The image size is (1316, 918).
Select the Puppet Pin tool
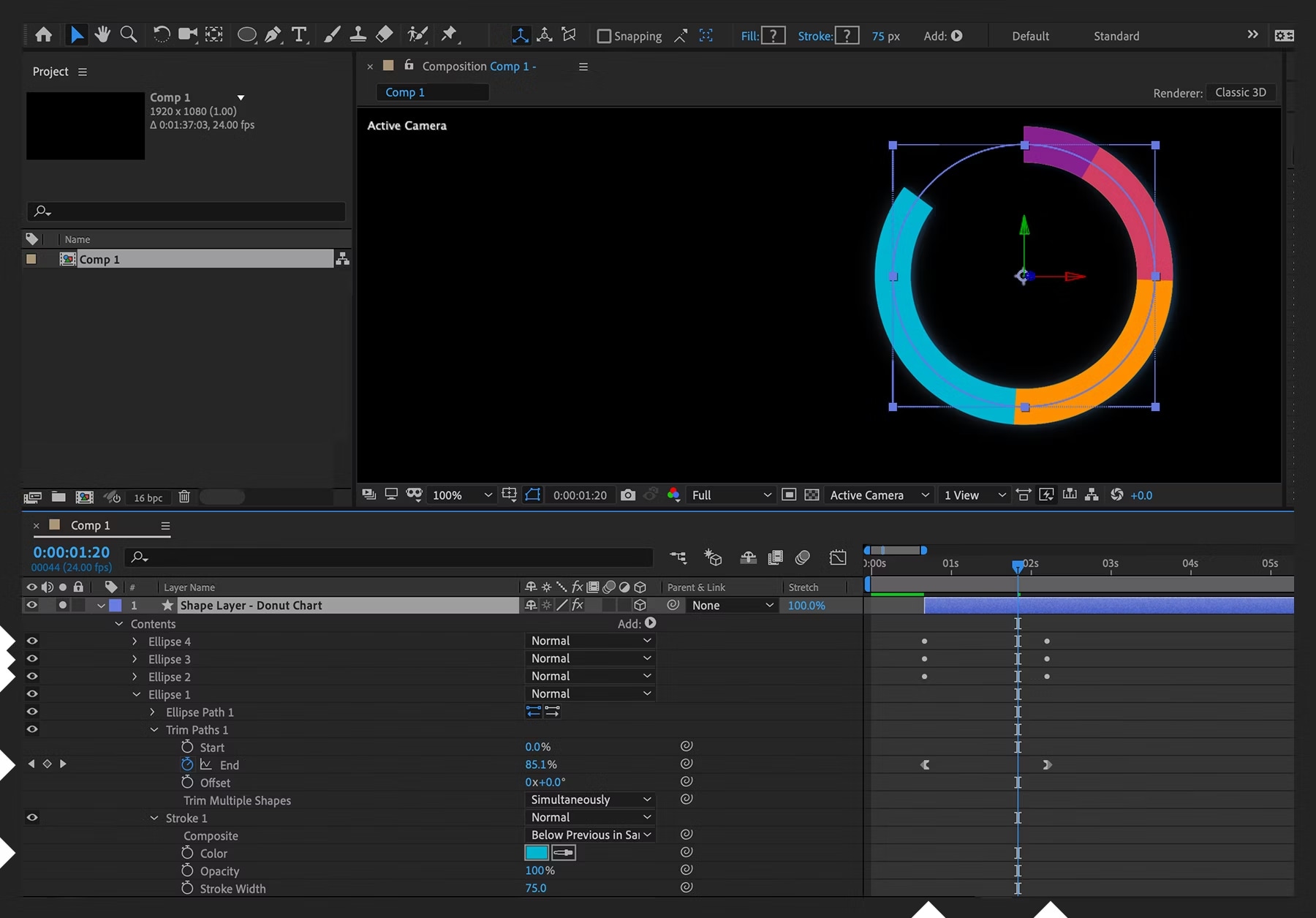click(450, 34)
